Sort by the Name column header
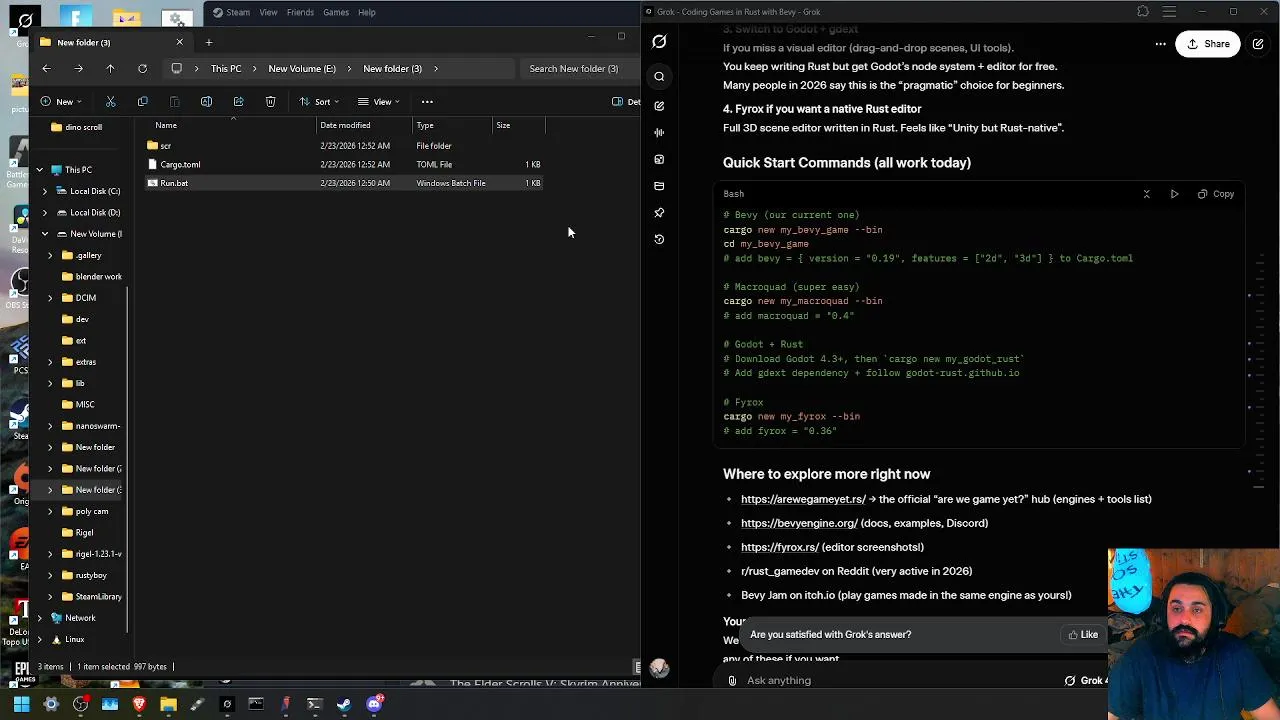 (x=166, y=126)
